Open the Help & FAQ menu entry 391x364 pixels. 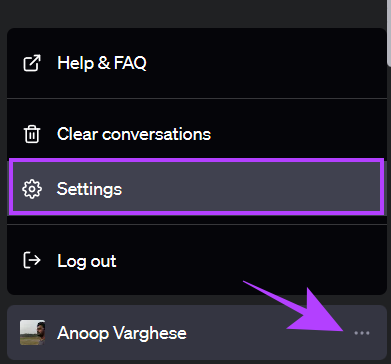click(x=197, y=63)
